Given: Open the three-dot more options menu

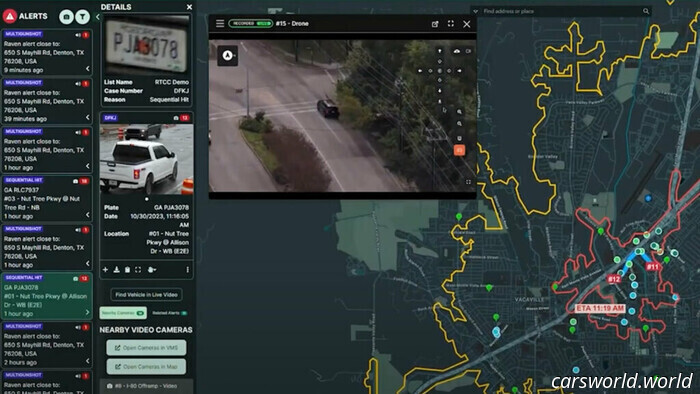Looking at the screenshot, I should 188,270.
